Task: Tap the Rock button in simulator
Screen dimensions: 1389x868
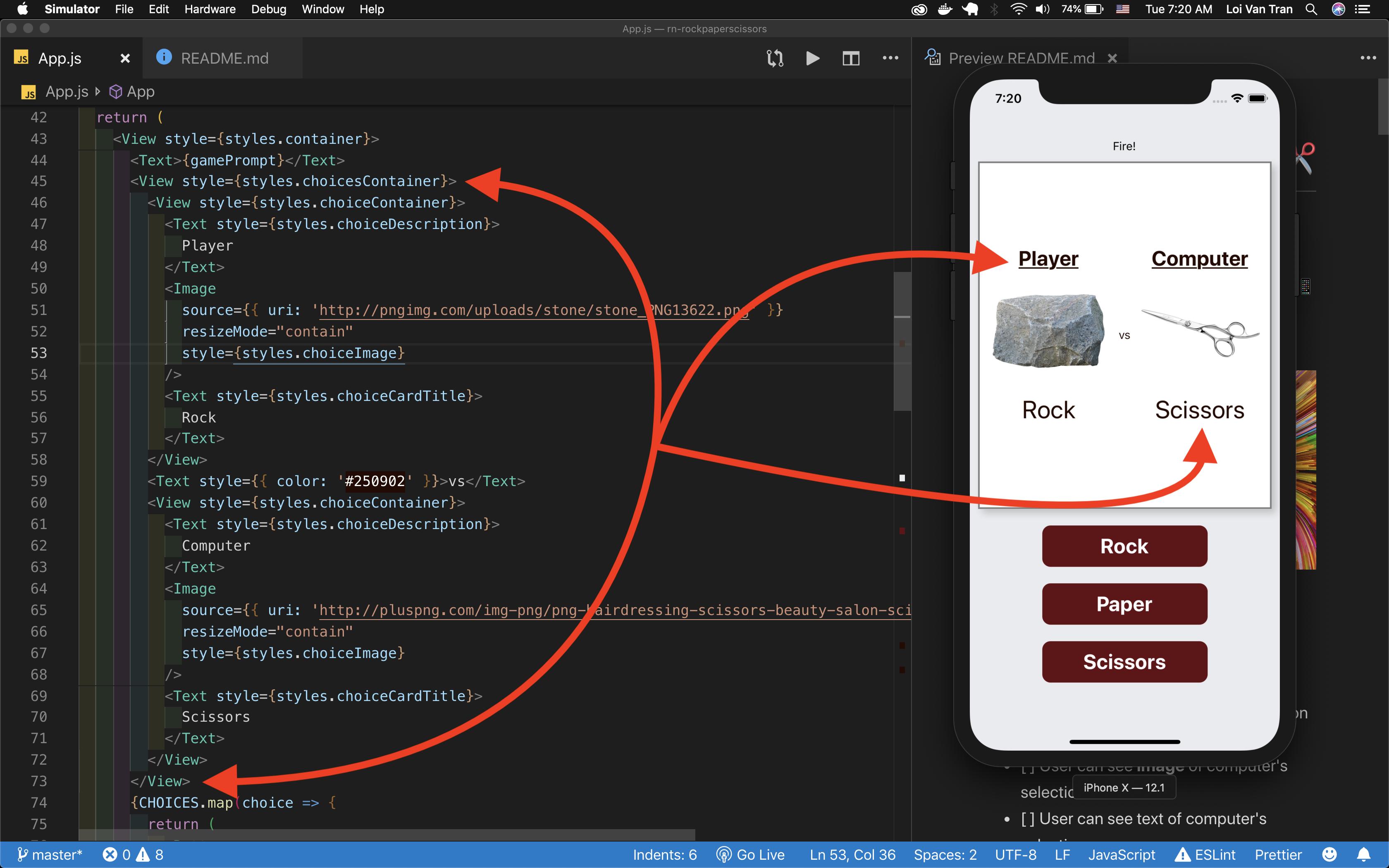Action: (1124, 546)
